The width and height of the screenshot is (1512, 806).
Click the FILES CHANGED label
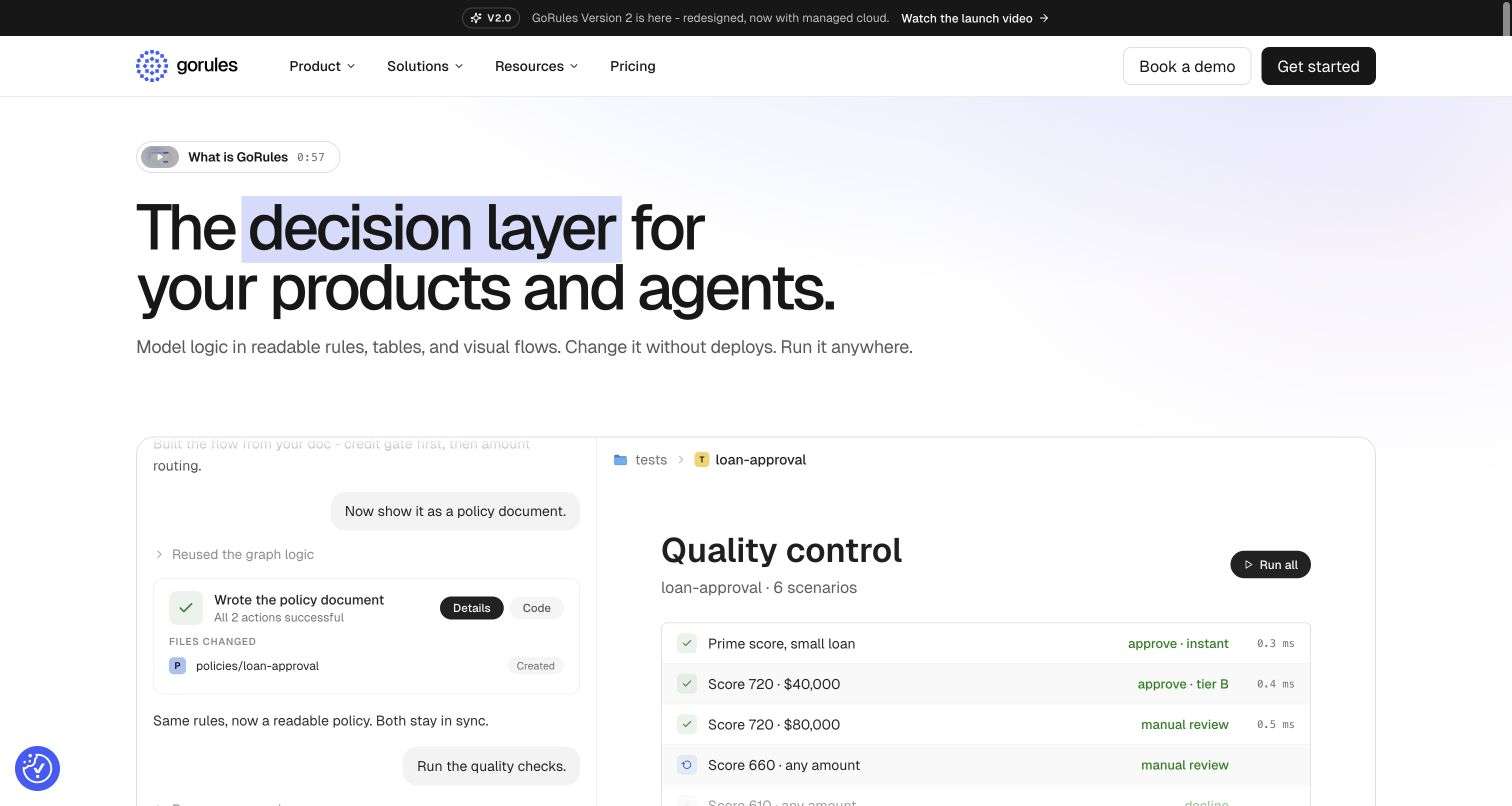pyautogui.click(x=212, y=642)
